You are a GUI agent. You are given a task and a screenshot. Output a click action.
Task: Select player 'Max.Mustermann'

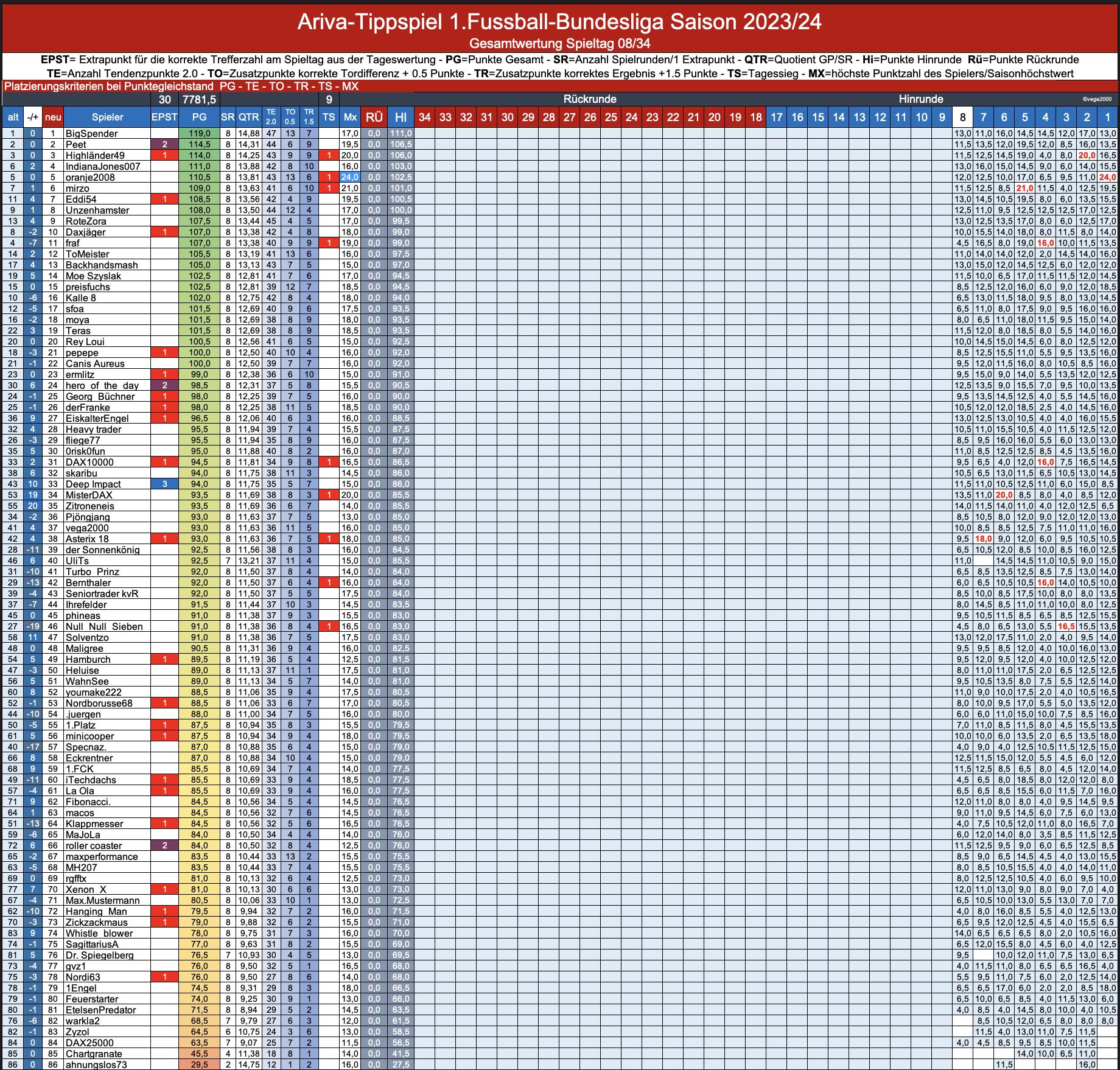(x=102, y=900)
